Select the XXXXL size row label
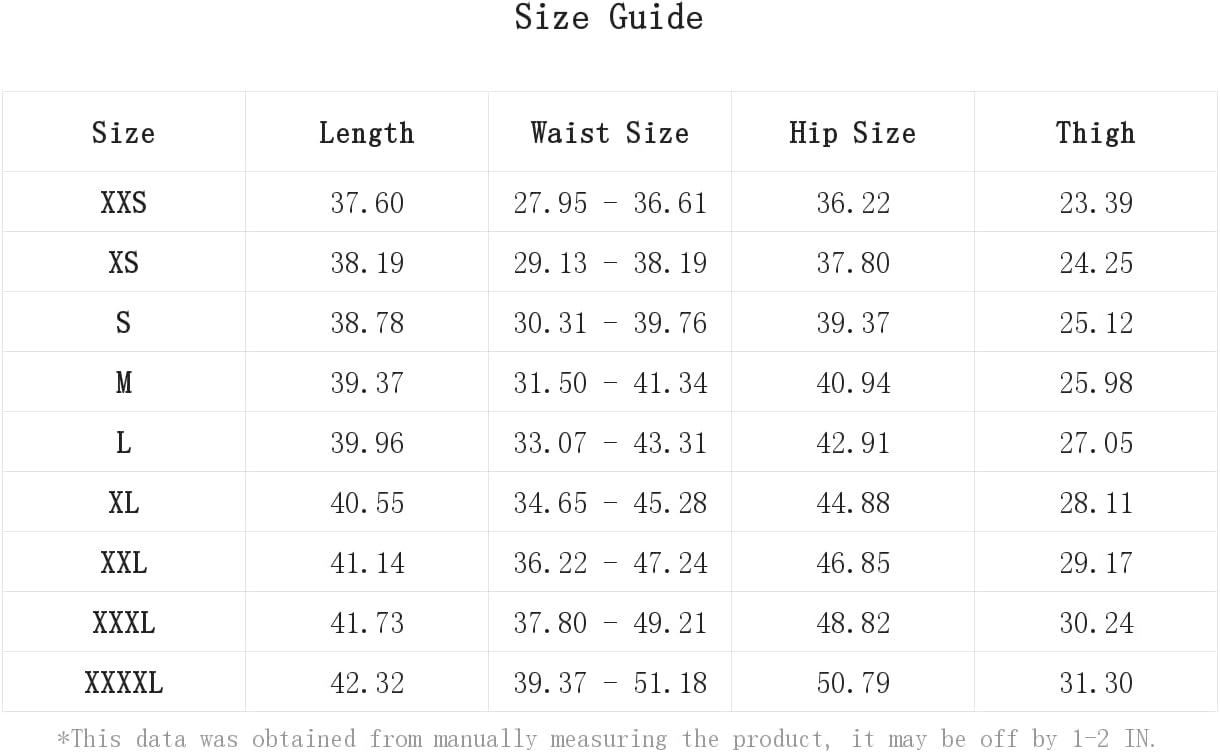The image size is (1220, 753). coord(123,683)
